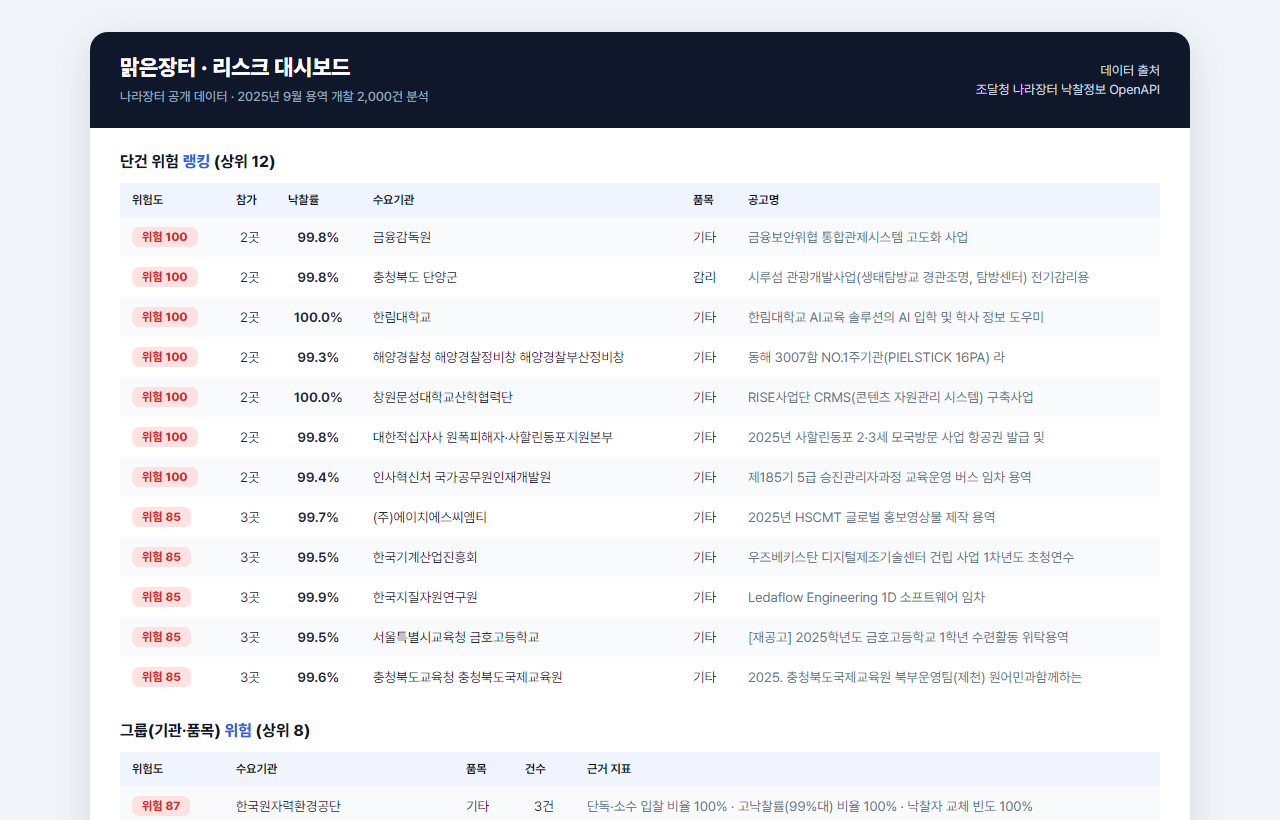This screenshot has height=820, width=1280.
Task: Open the 2025년 사할린동포 모국방문 사업 notice
Action: click(x=896, y=437)
